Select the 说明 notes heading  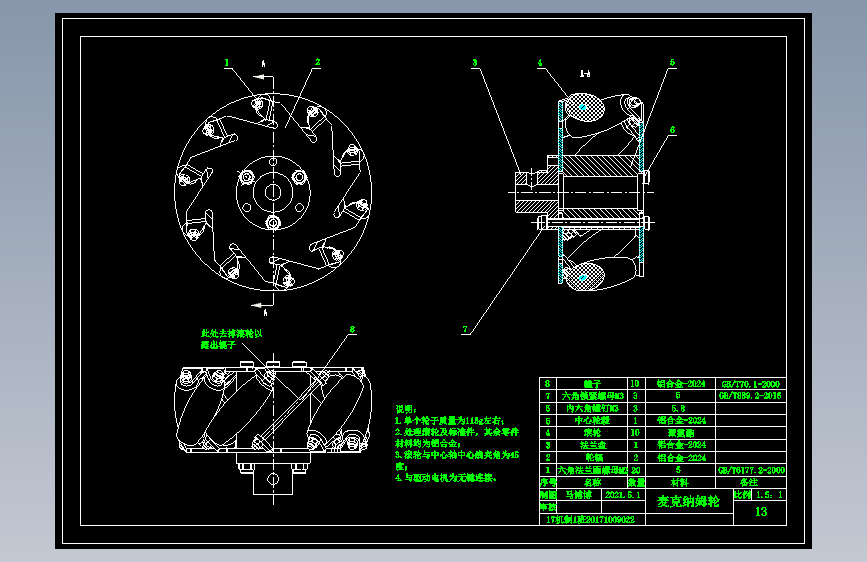point(405,409)
